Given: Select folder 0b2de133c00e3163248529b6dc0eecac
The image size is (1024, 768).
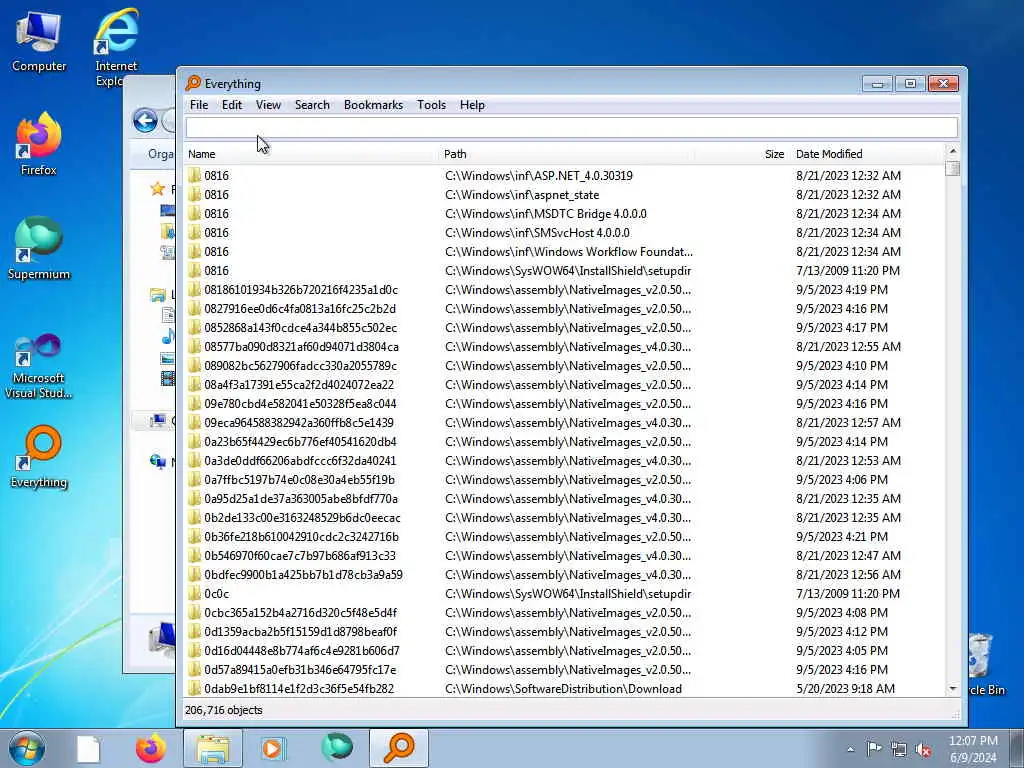Looking at the screenshot, I should 565,517.
